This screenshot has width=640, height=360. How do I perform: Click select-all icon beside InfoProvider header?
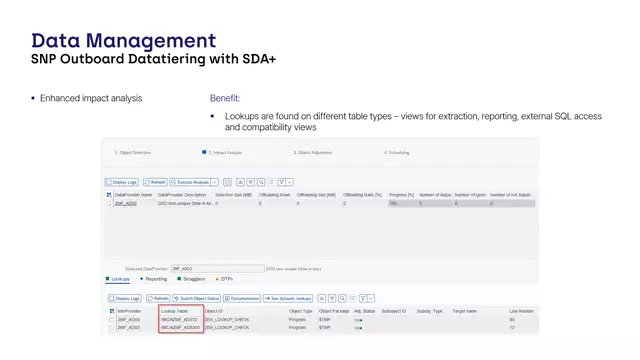(x=112, y=311)
